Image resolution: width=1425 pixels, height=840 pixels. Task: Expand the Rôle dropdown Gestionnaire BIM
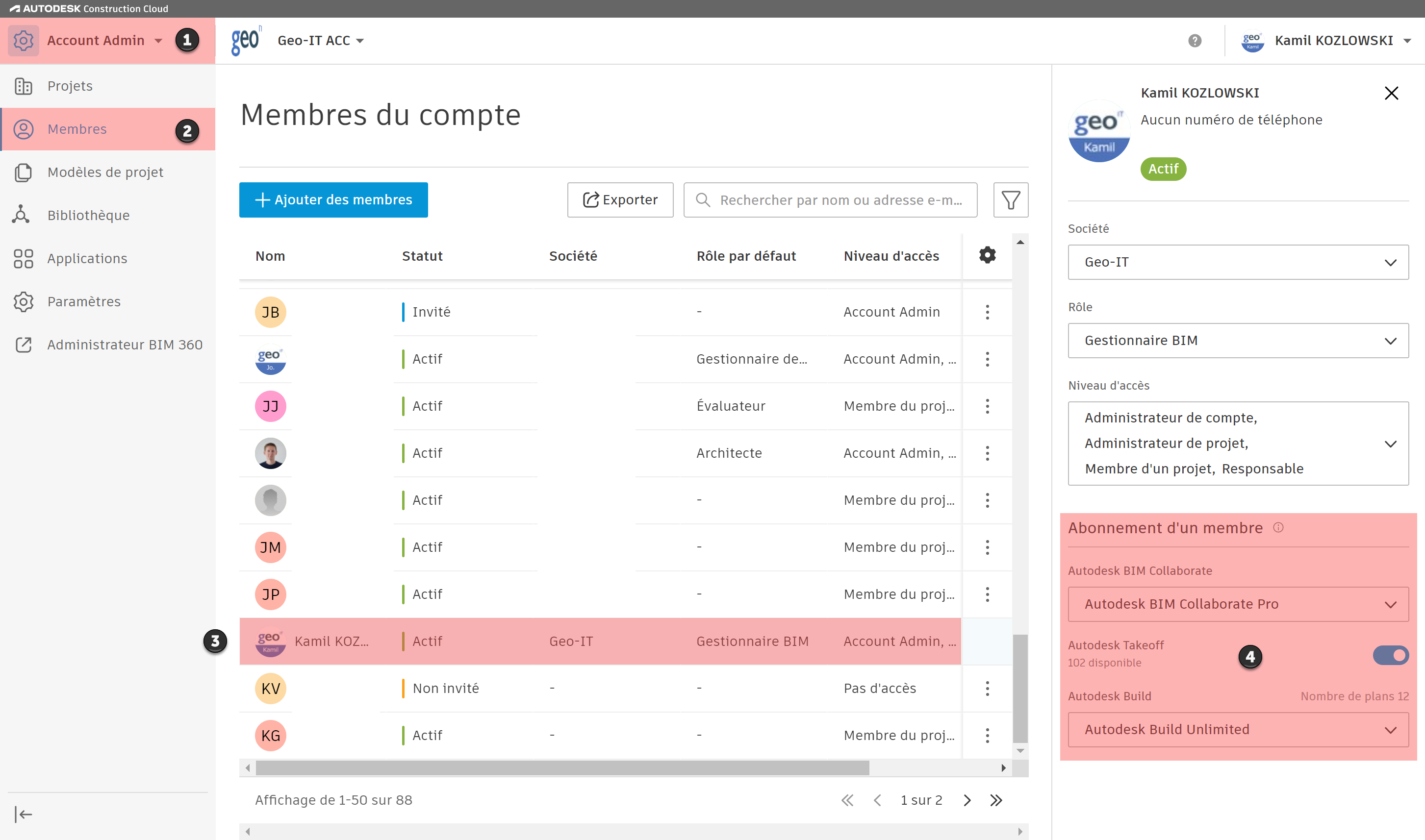1238,341
